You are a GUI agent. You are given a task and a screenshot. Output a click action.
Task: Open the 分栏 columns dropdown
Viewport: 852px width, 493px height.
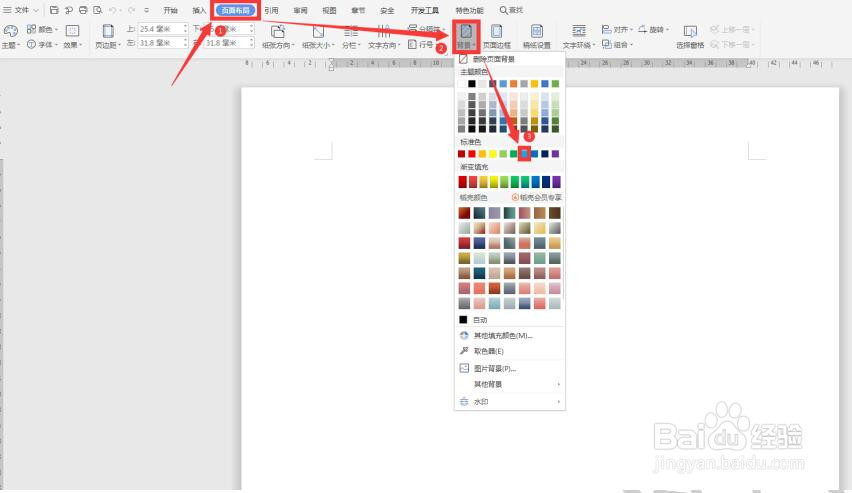(351, 36)
